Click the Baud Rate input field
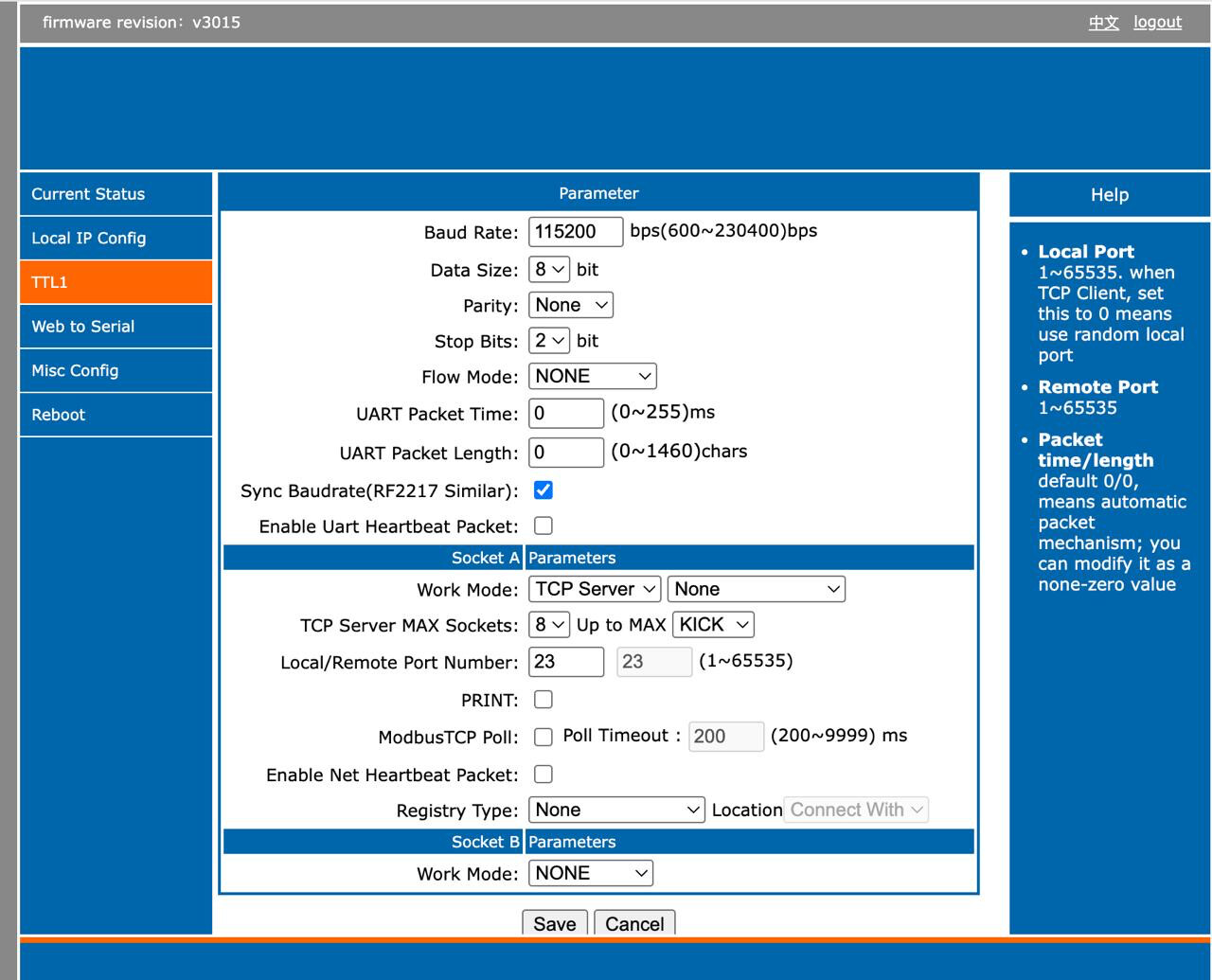Image resolution: width=1212 pixels, height=980 pixels. pos(575,232)
